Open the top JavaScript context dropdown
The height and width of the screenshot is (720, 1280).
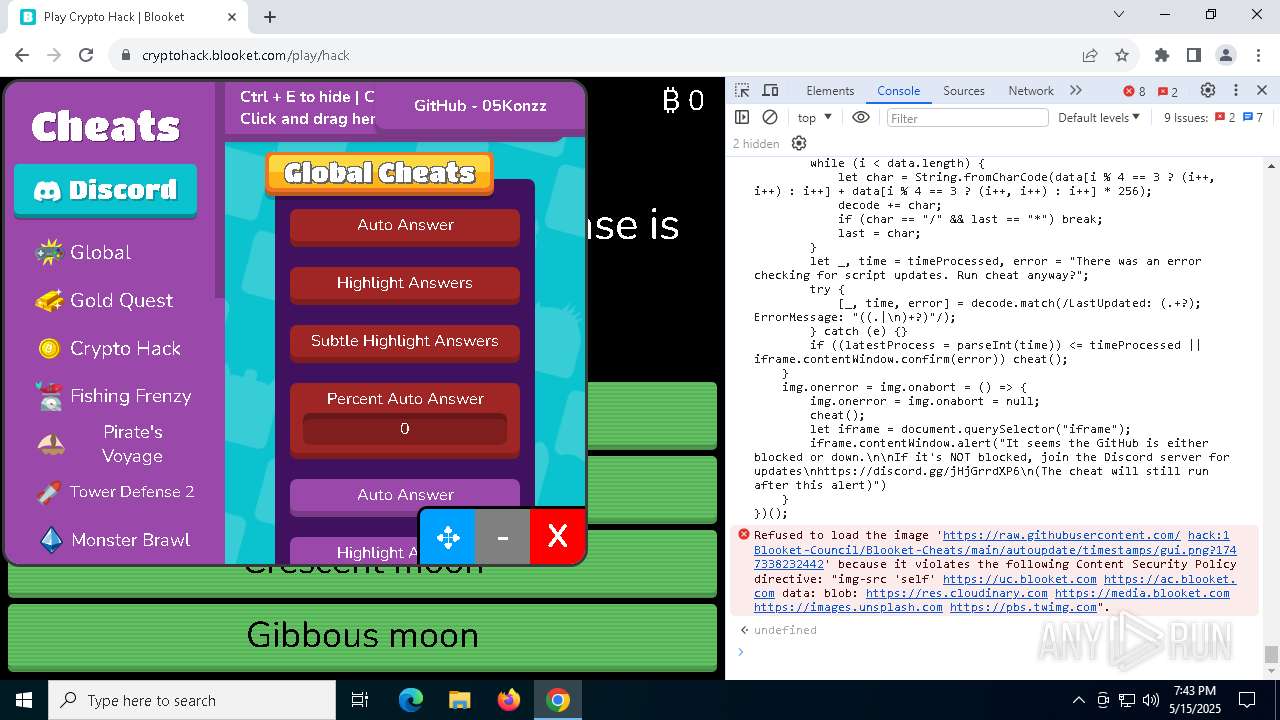click(815, 117)
